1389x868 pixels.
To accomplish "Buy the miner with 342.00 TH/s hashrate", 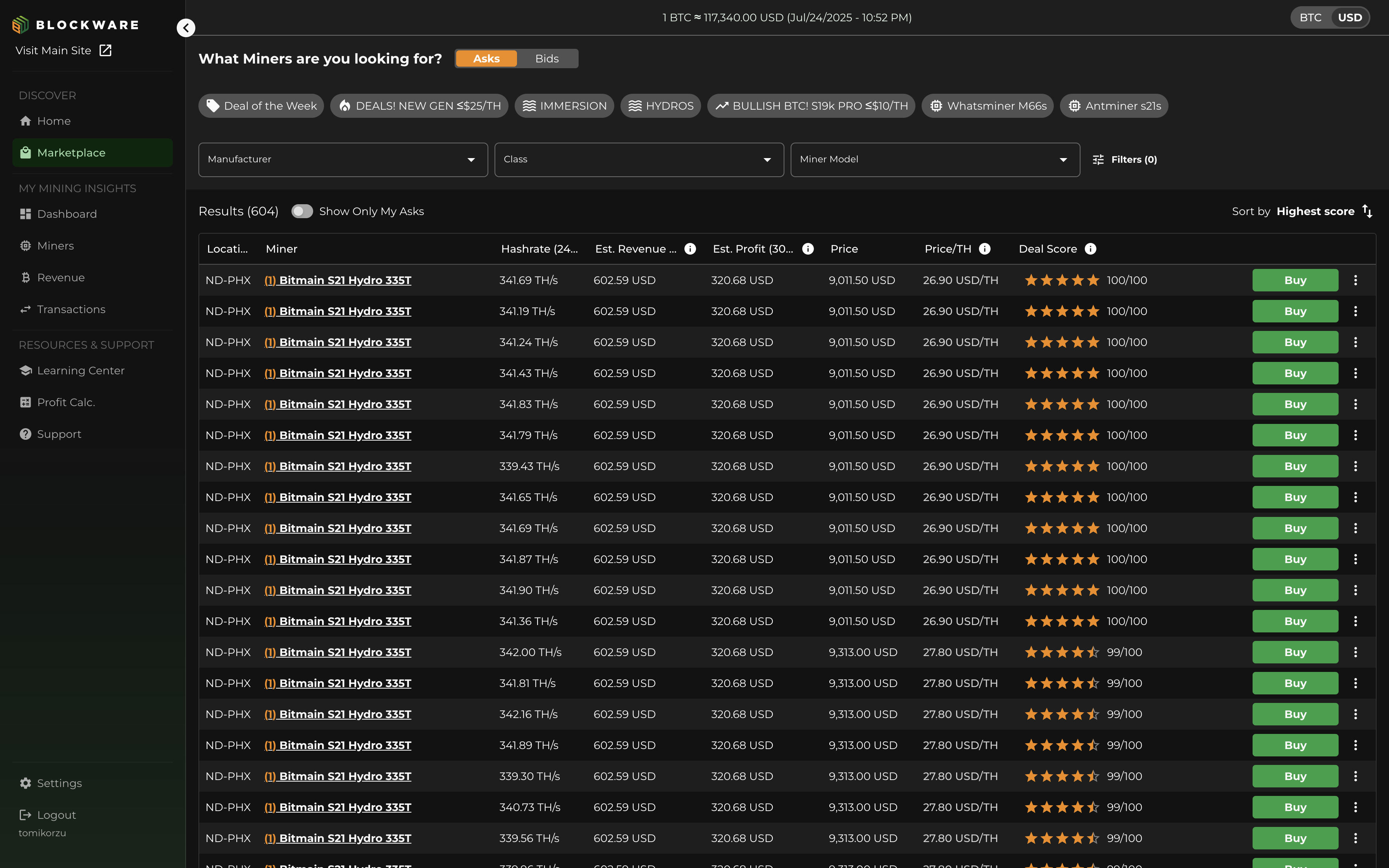I will point(1295,652).
